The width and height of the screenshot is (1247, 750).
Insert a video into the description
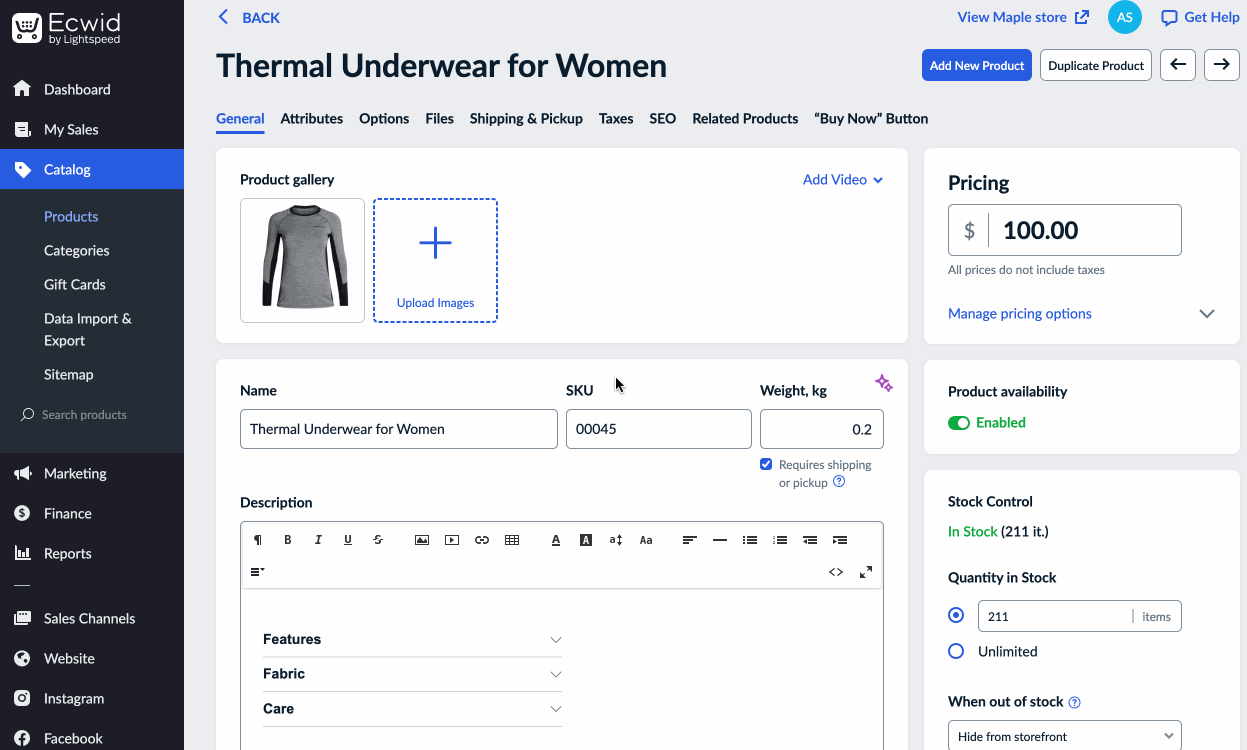tap(452, 540)
